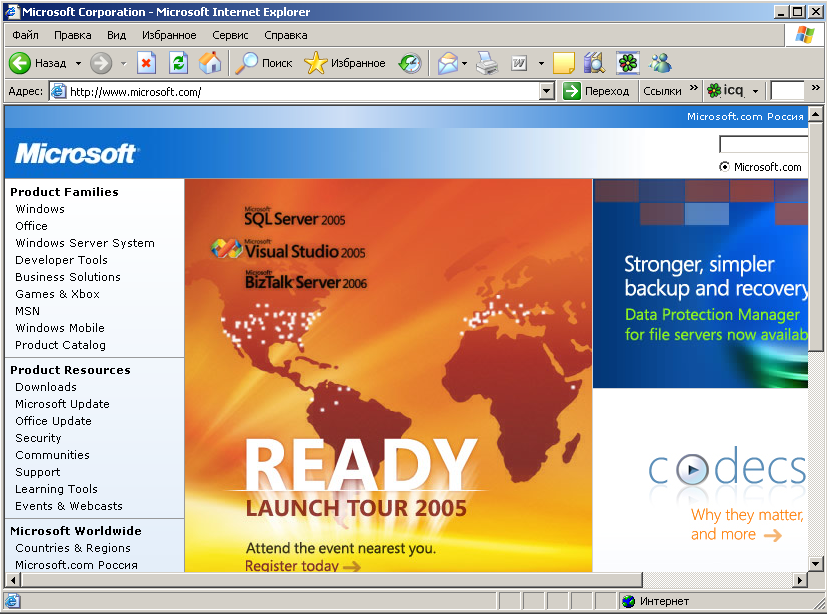The width and height of the screenshot is (827, 614).
Task: Click the Internet Explorer title bar icon
Action: (x=11, y=12)
